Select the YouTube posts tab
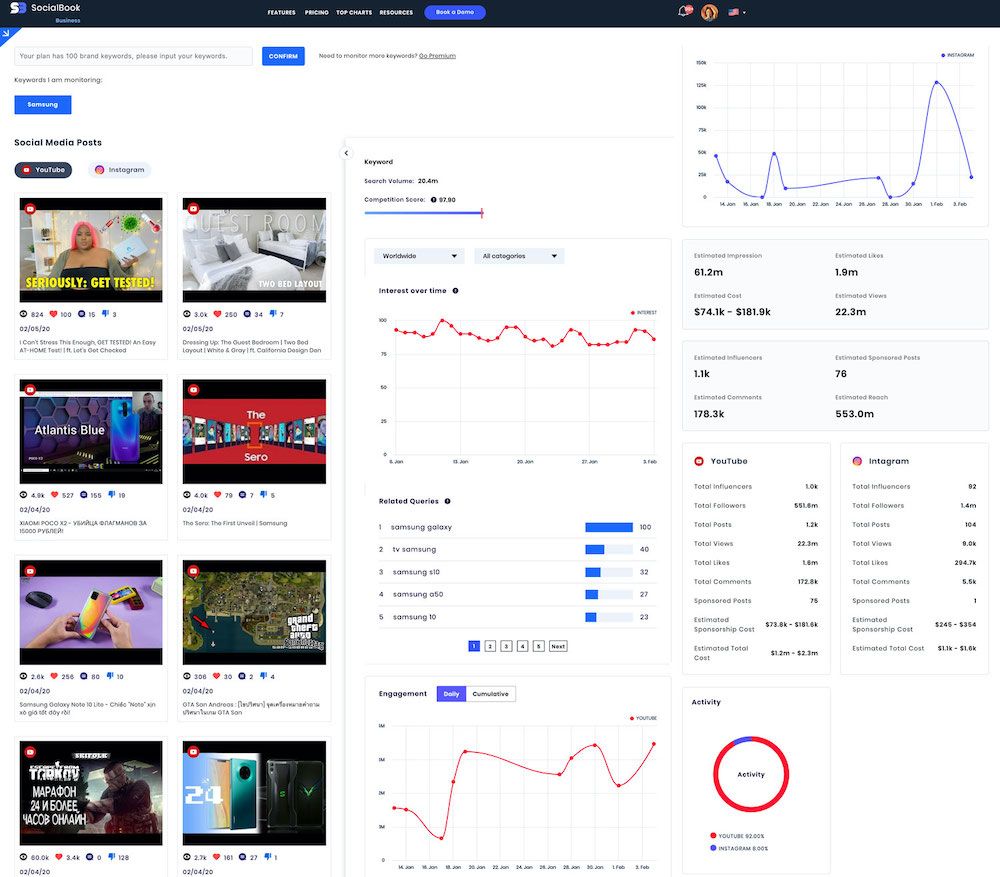The height and width of the screenshot is (877, 1000). point(43,170)
